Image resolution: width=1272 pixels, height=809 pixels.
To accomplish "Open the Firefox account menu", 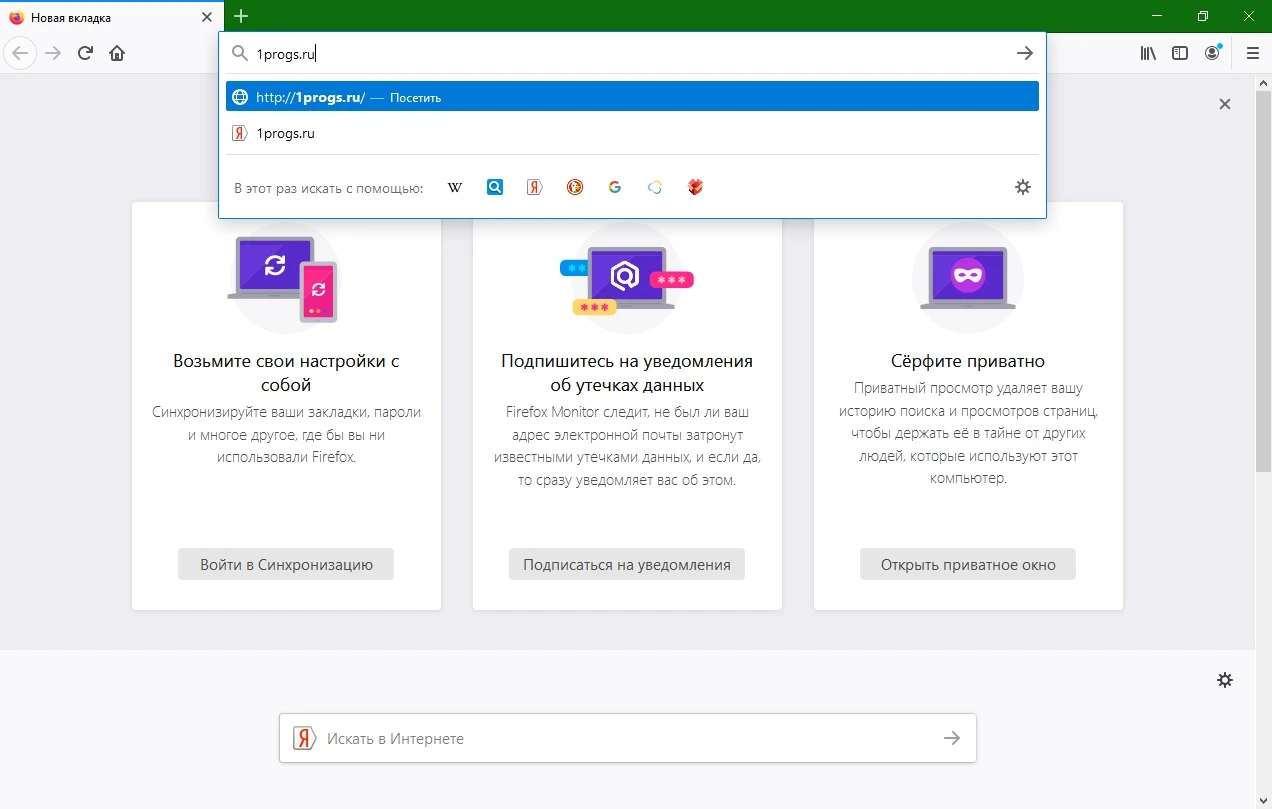I will point(1213,53).
